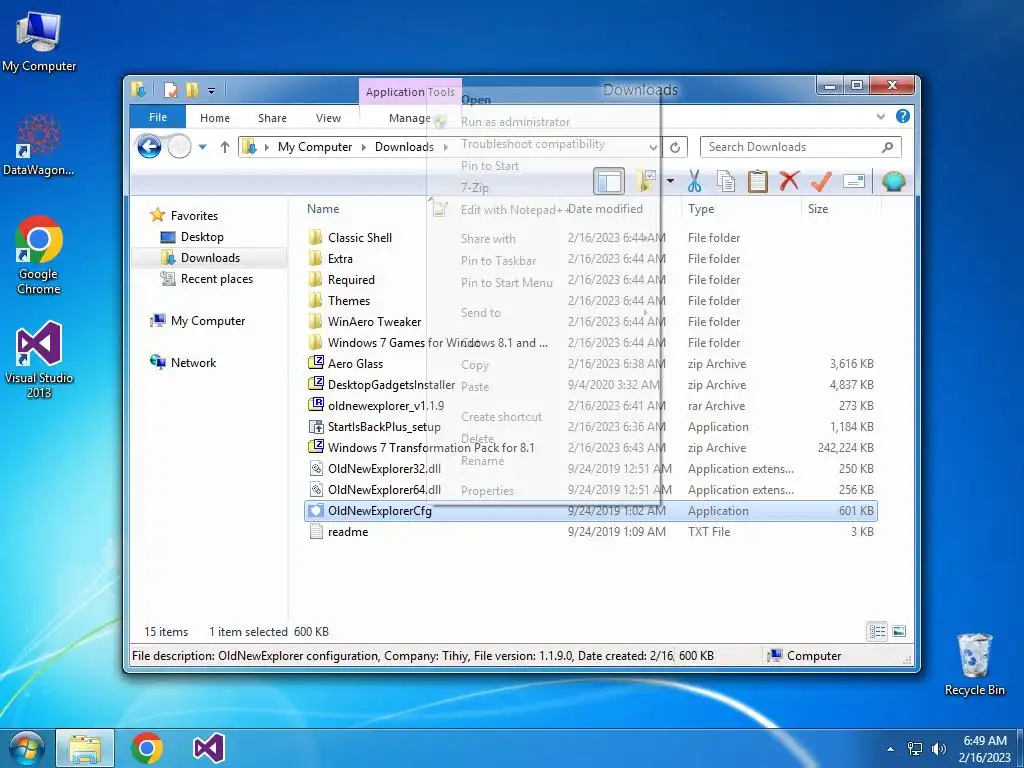Switch to the Home ribbon tab

pos(215,118)
